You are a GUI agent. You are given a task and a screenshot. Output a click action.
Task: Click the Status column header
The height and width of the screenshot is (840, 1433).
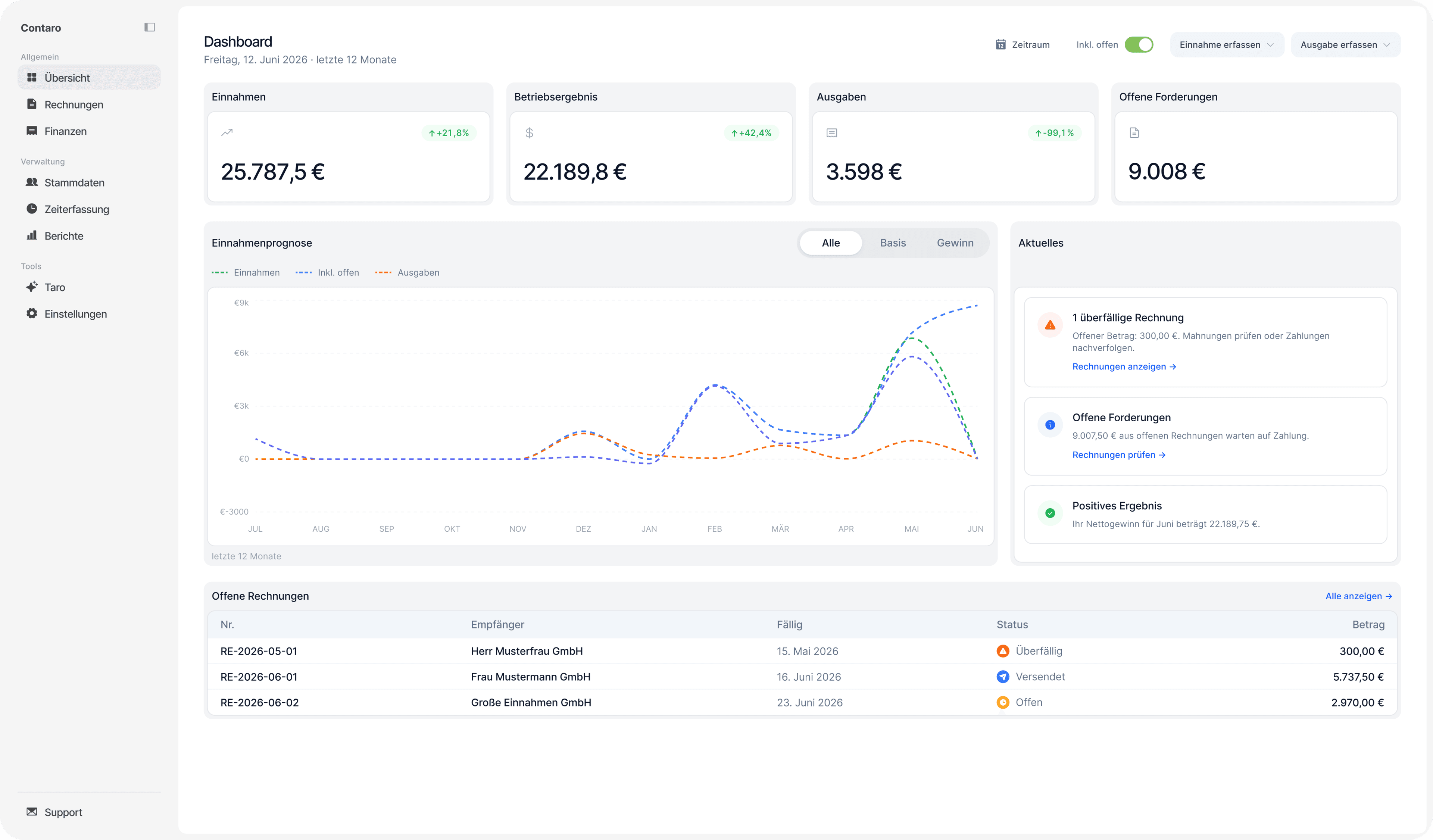[1012, 624]
